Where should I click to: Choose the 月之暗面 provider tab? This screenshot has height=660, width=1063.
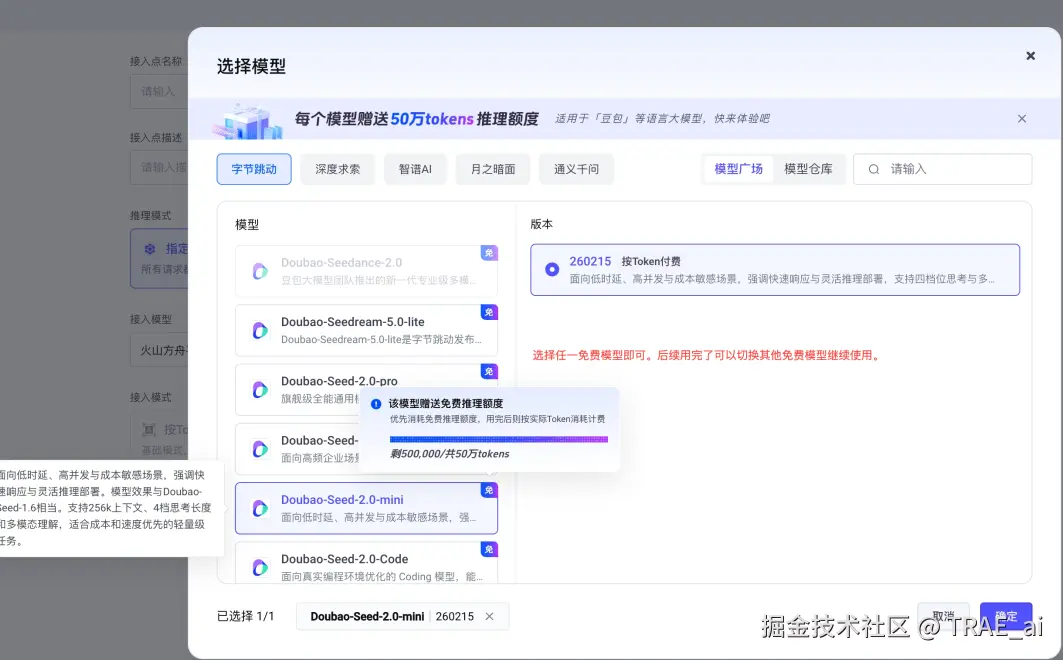click(493, 169)
